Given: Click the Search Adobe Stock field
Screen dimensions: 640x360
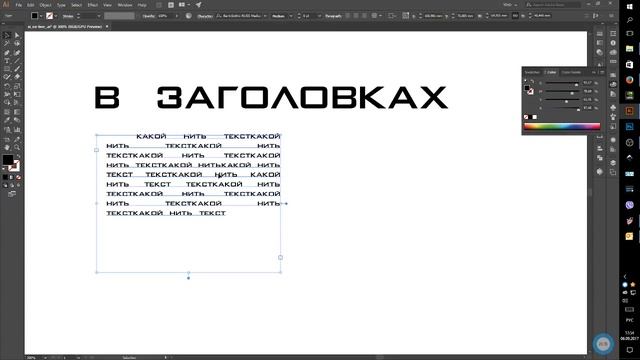Looking at the screenshot, I should 553,4.
